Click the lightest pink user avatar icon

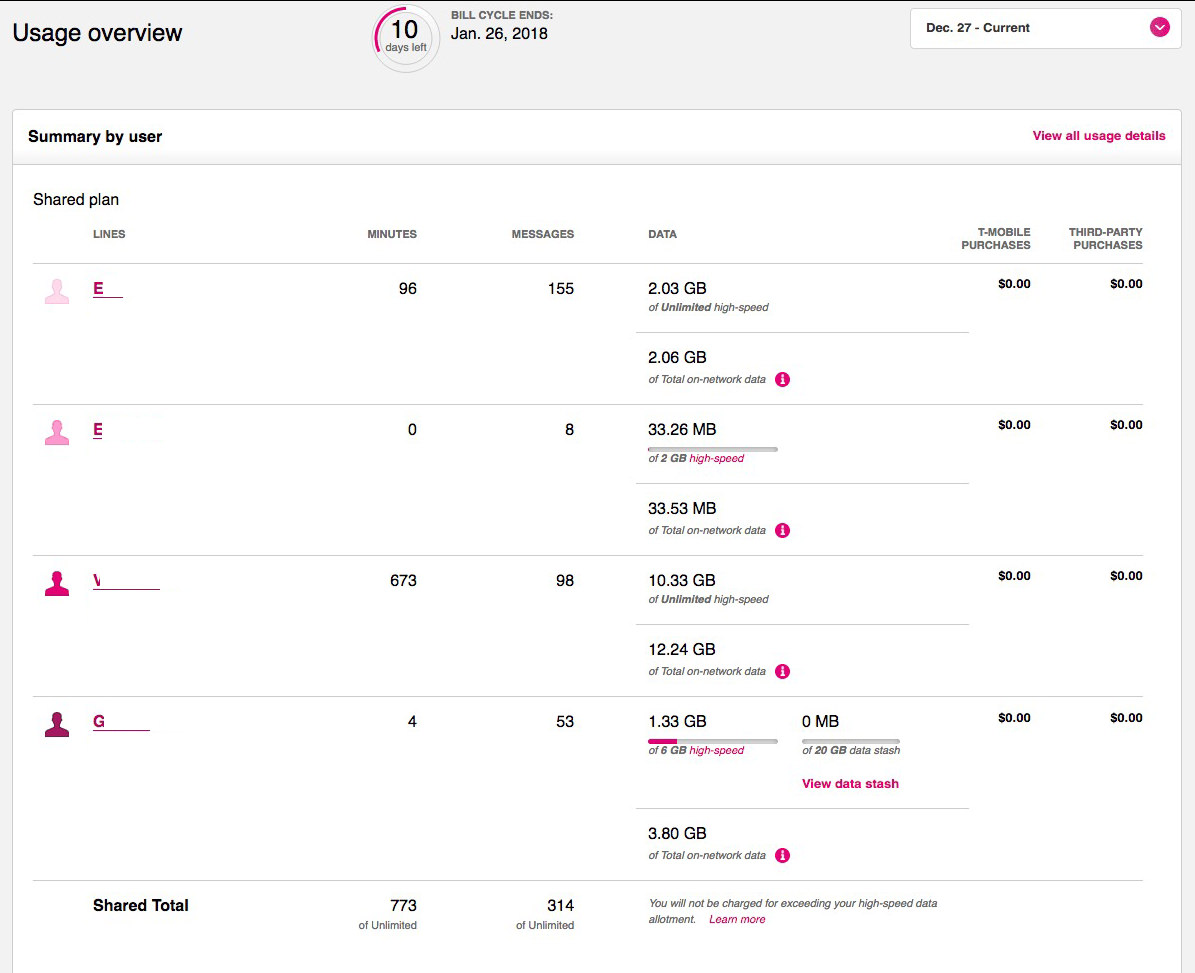coord(57,291)
